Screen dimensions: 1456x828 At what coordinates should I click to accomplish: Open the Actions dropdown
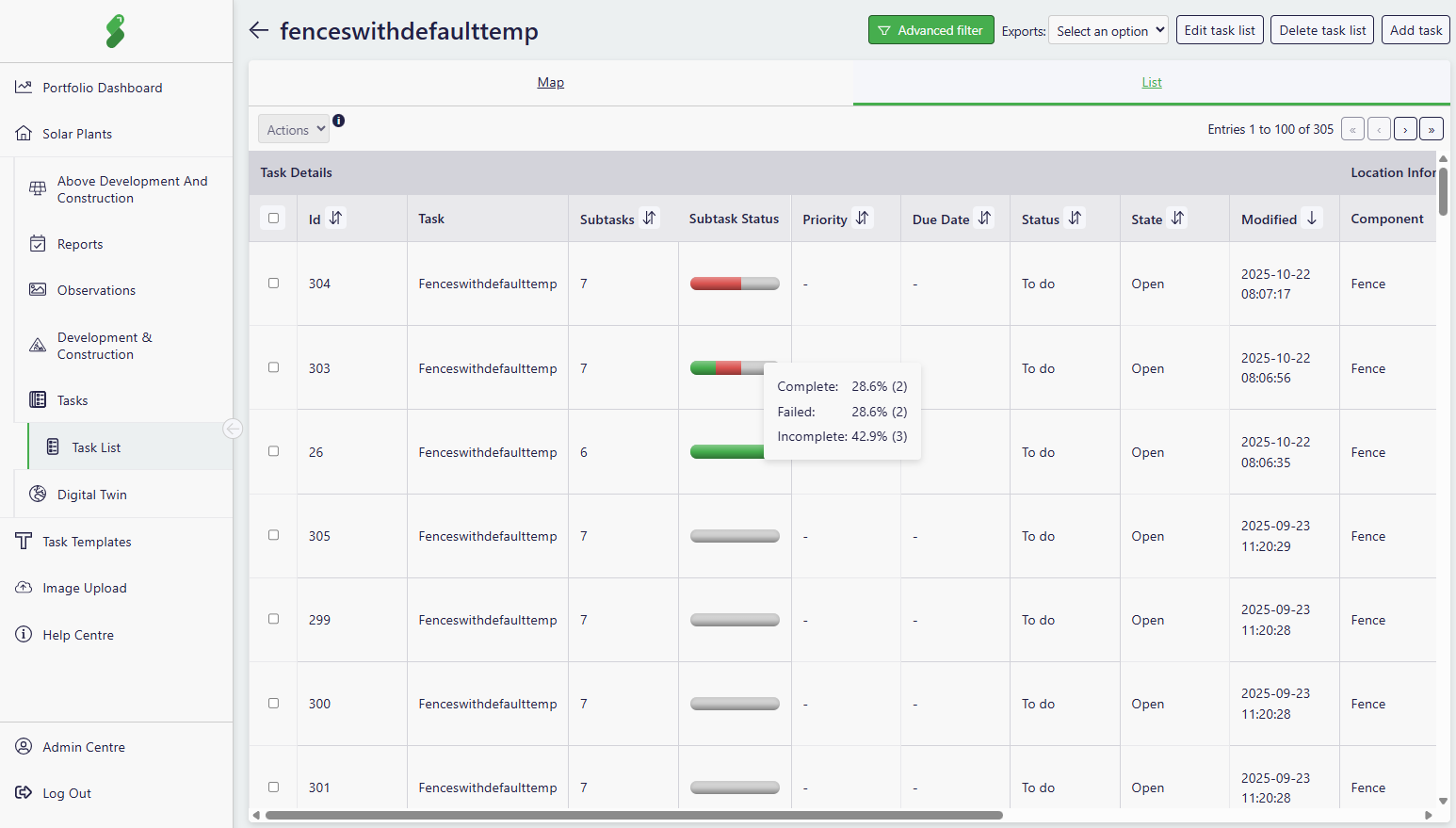pyautogui.click(x=294, y=130)
